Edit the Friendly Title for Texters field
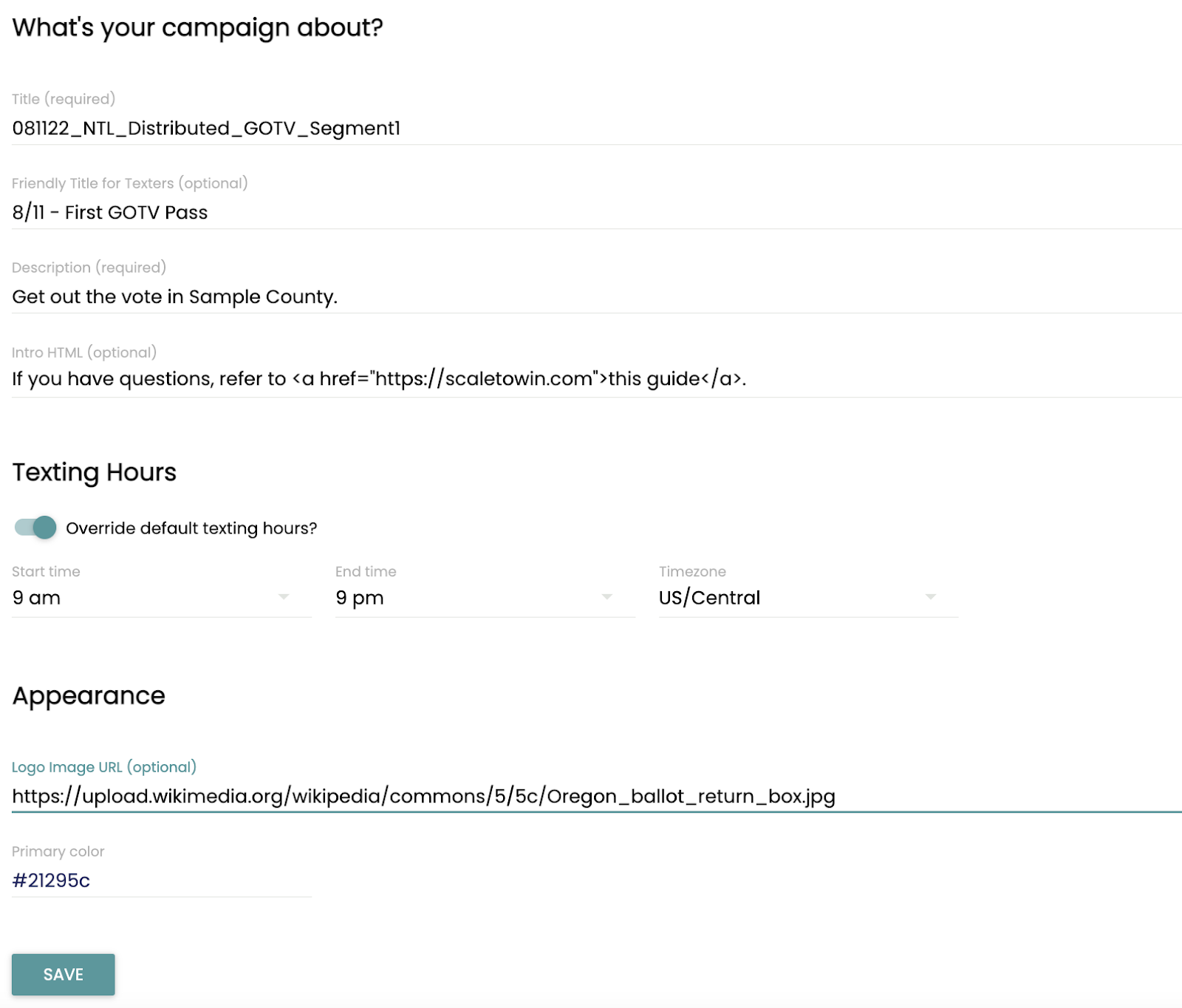The image size is (1182, 1008). tap(597, 213)
